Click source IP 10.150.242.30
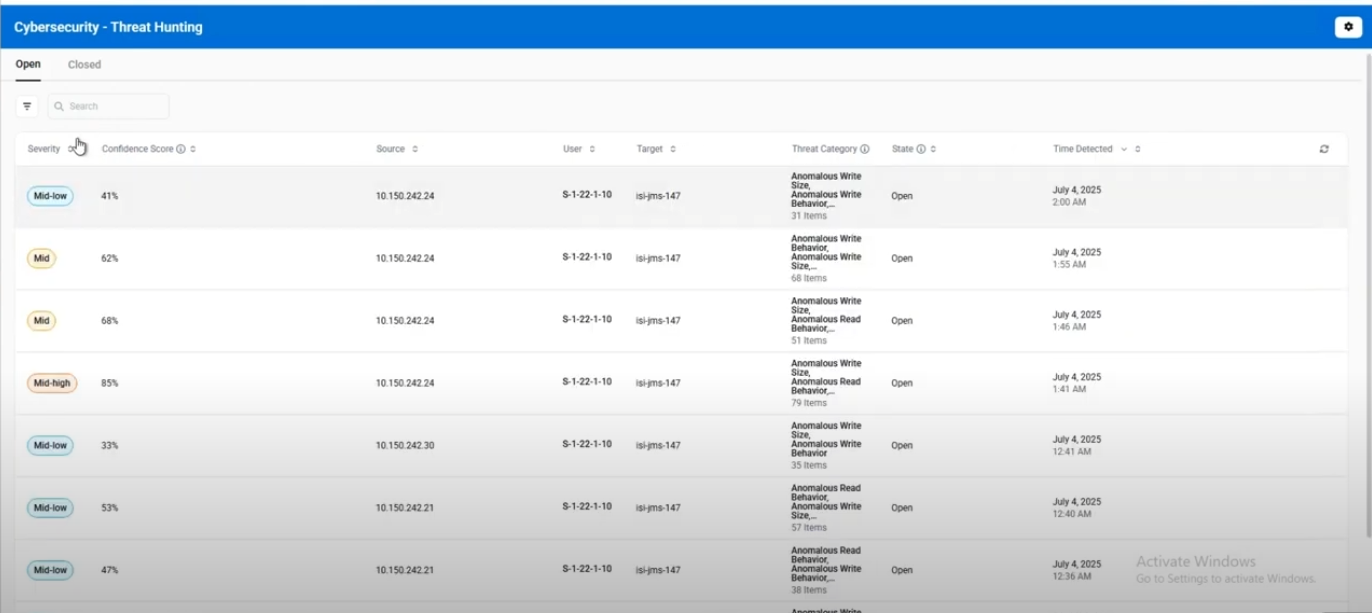 pos(405,445)
